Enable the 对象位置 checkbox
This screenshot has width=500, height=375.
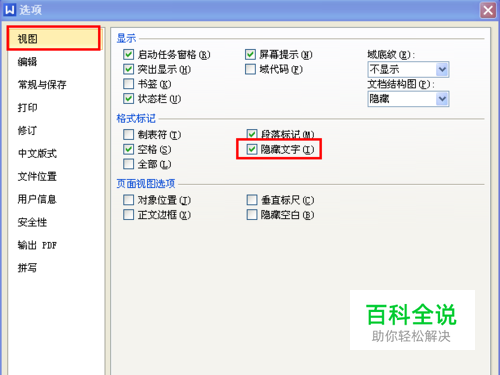[x=128, y=200]
